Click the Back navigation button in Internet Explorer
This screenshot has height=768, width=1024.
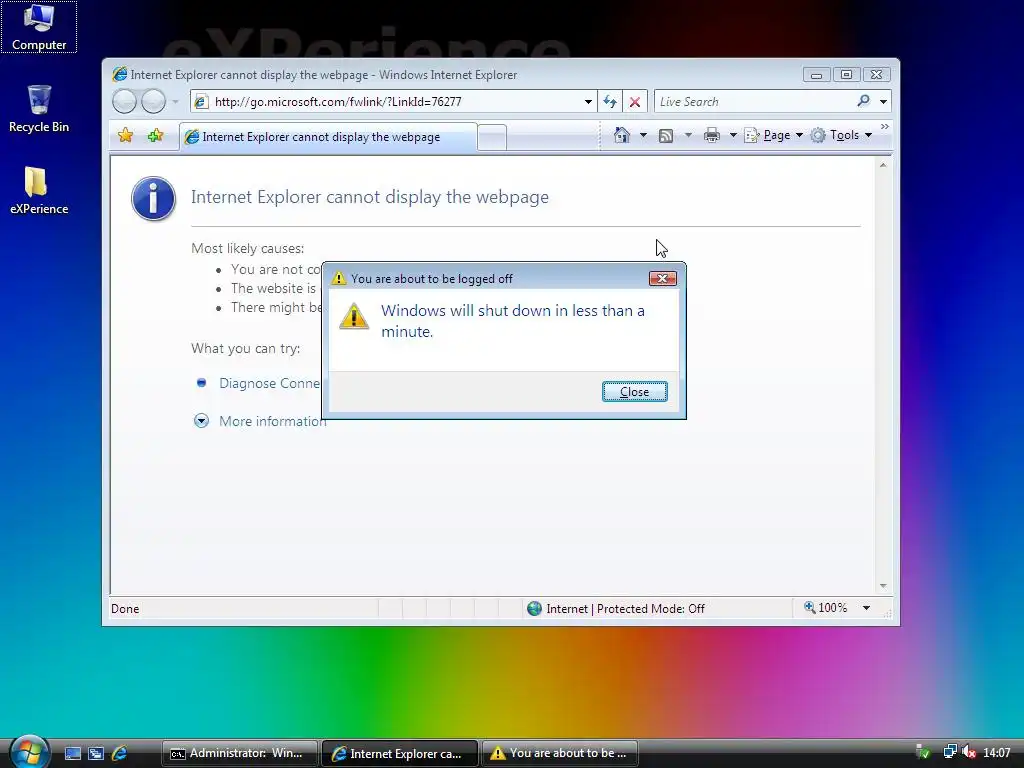(124, 102)
